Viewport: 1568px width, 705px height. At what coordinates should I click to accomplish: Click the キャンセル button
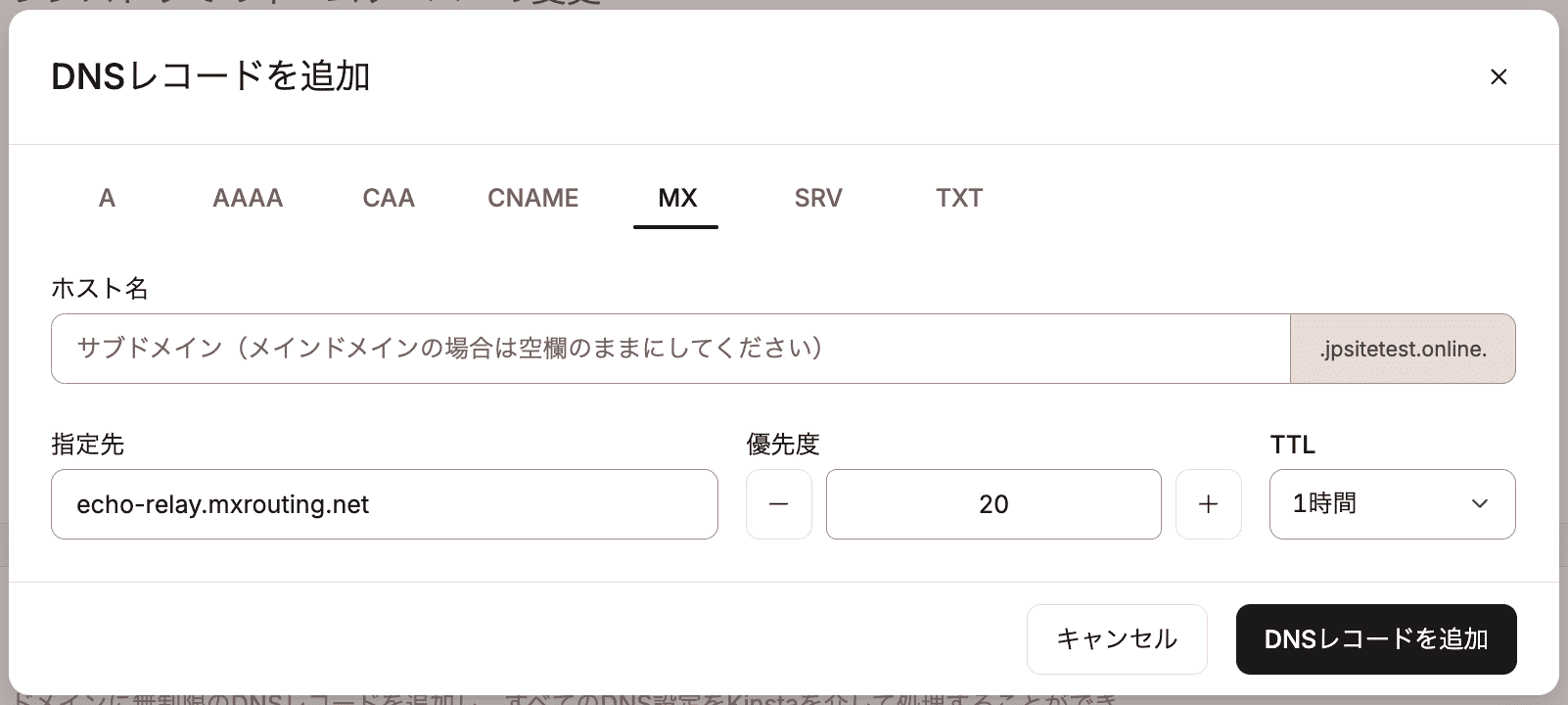(1117, 638)
